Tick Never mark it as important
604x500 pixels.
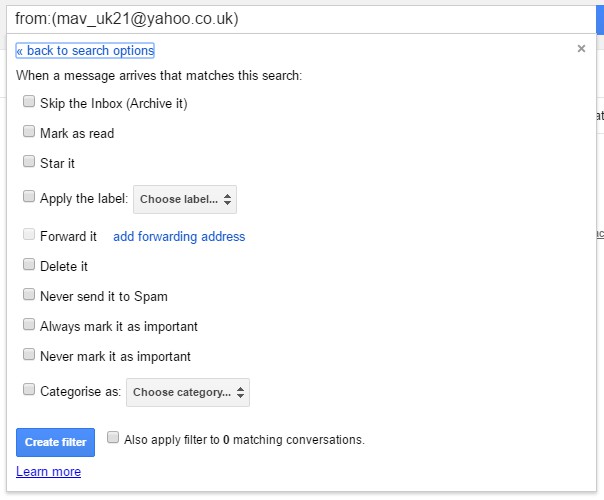(29, 356)
